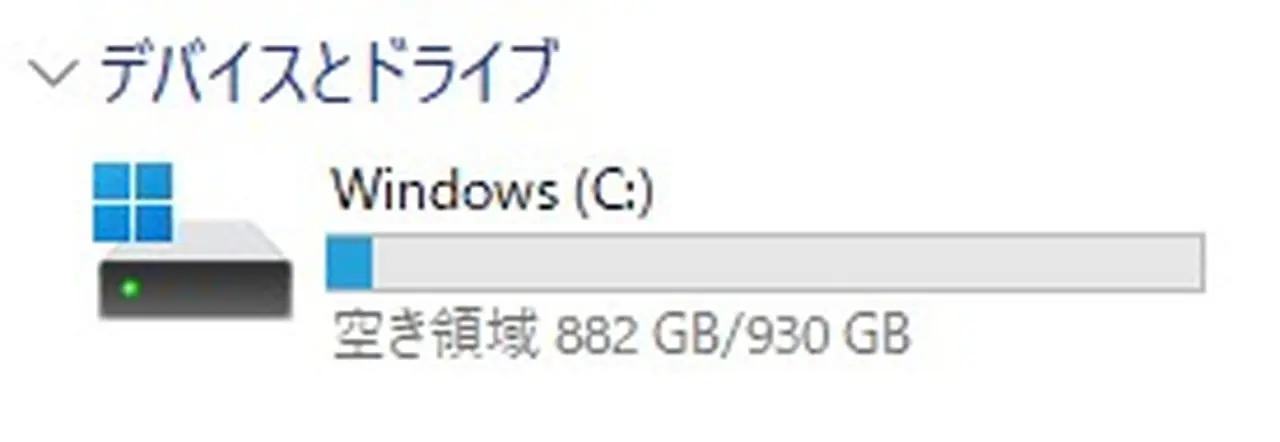Select the Windows (C:) hard drive icon
Image resolution: width=1280 pixels, height=442 pixels.
tap(195, 243)
